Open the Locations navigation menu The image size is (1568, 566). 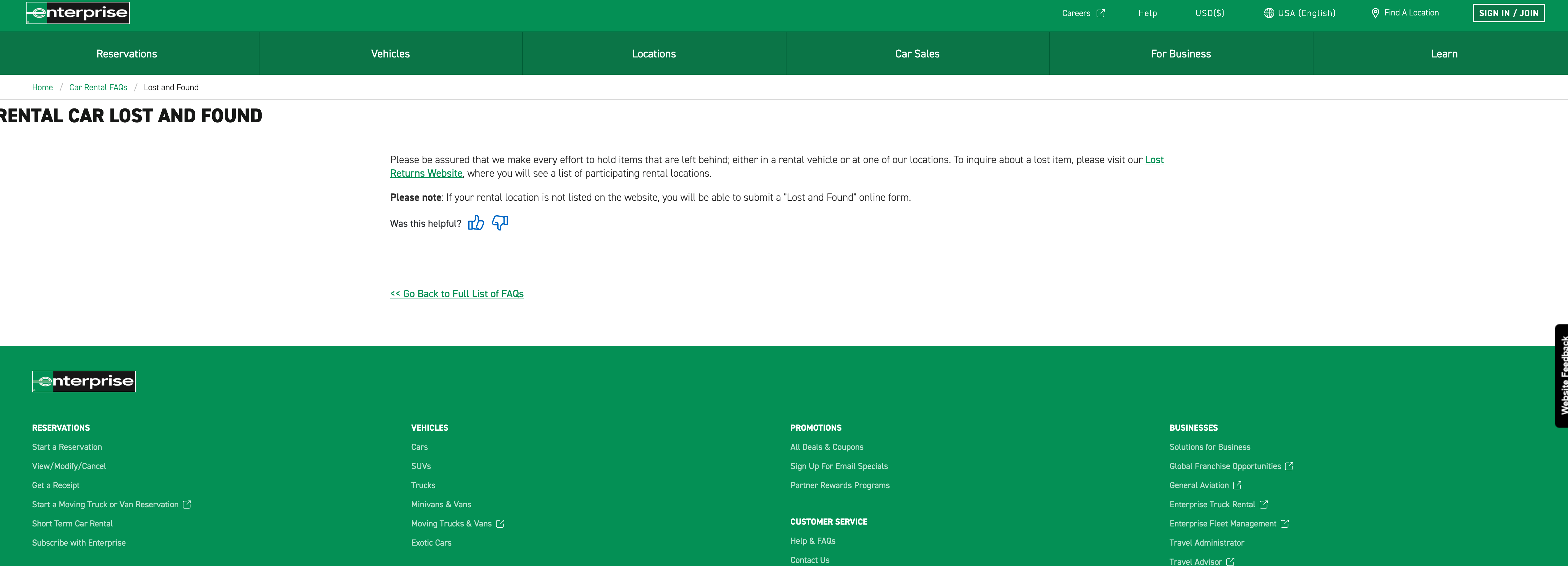pyautogui.click(x=654, y=53)
